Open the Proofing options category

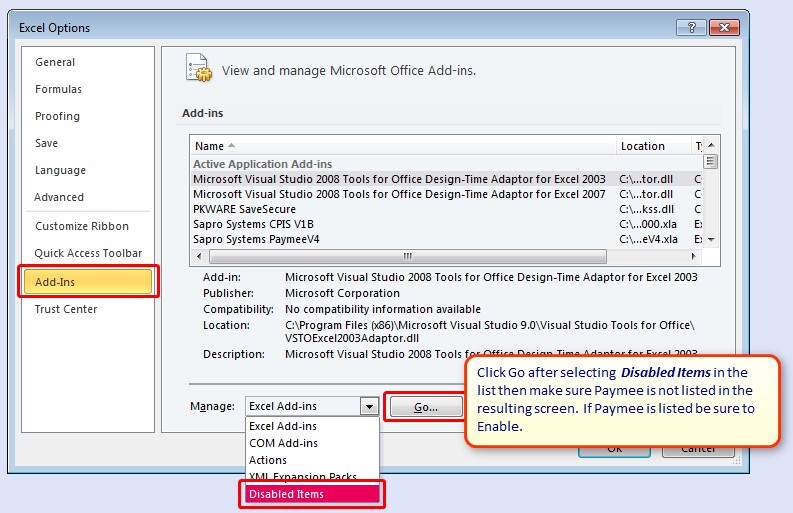coord(57,116)
